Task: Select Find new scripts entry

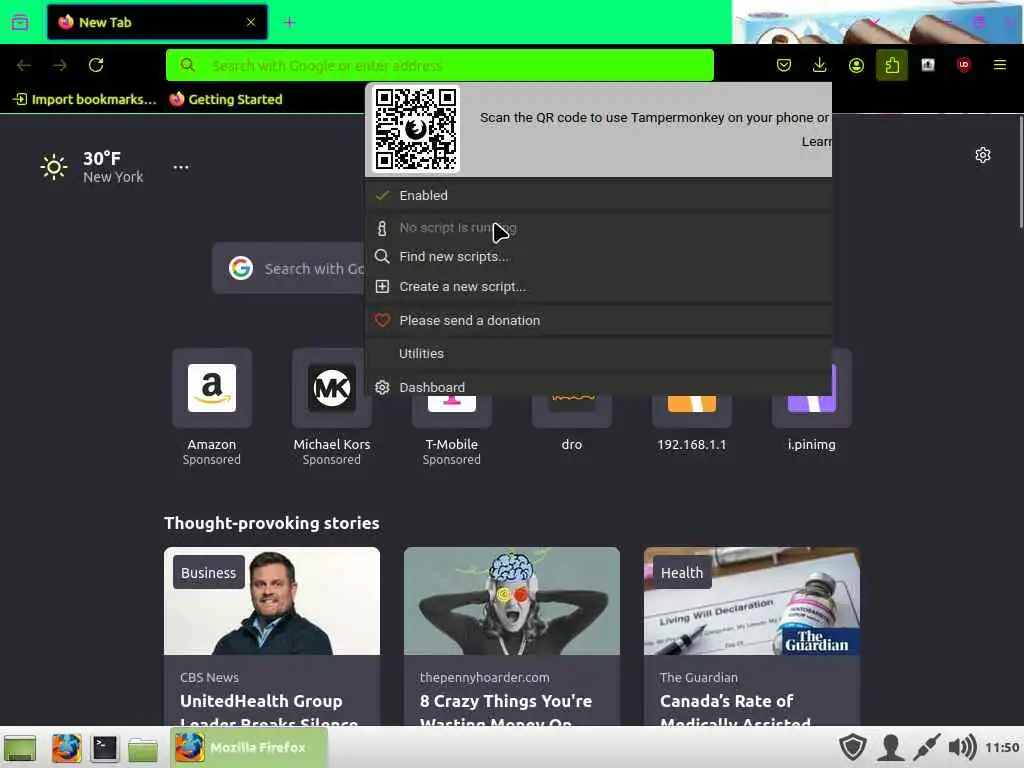Action: click(598, 257)
